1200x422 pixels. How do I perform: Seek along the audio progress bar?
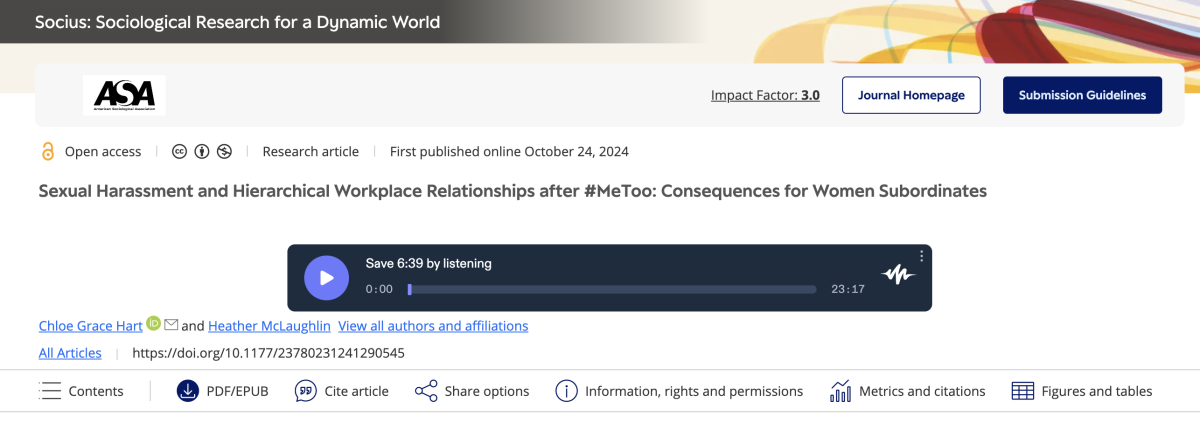(612, 289)
